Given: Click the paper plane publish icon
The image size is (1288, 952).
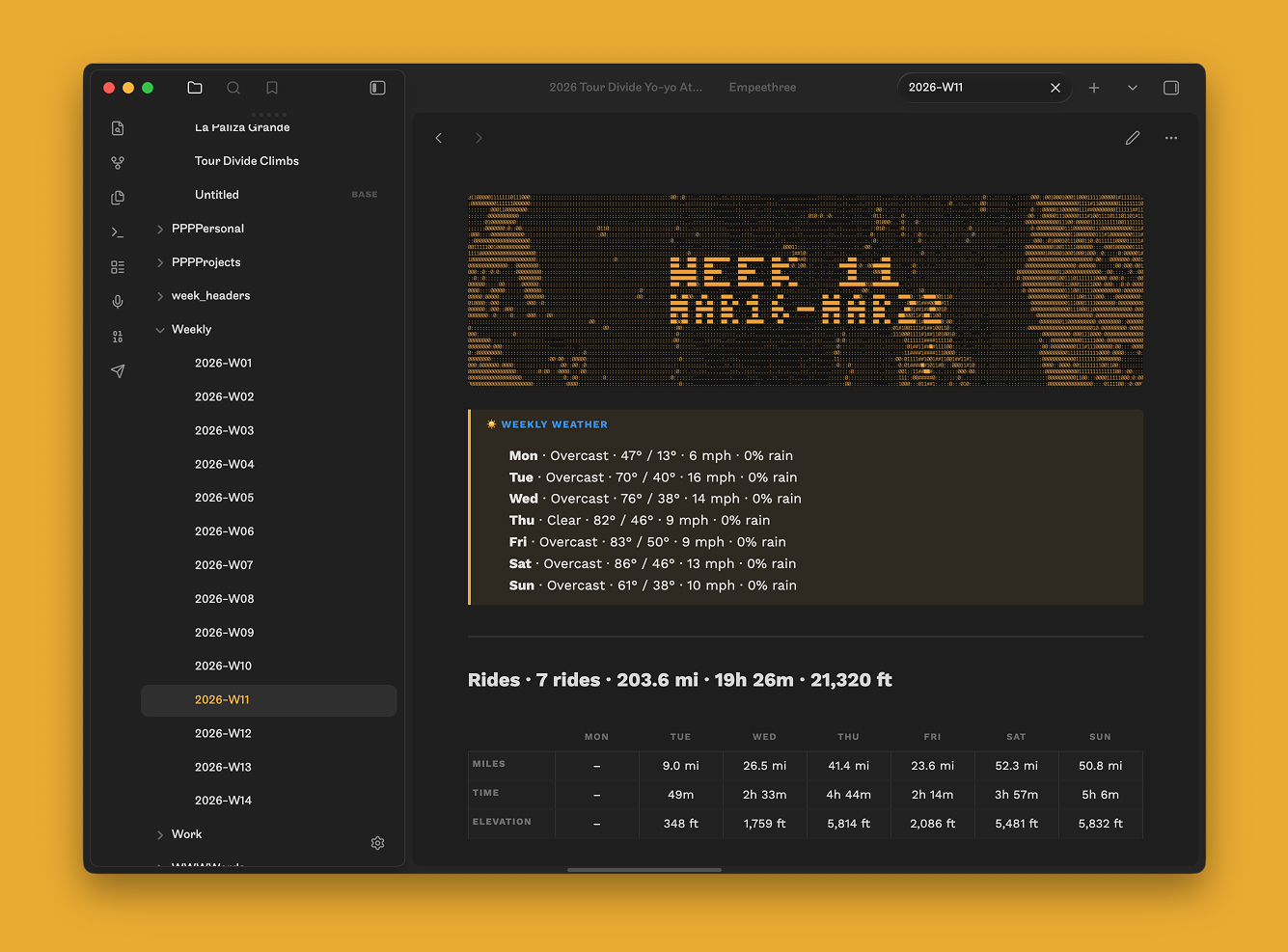Looking at the screenshot, I should point(118,371).
